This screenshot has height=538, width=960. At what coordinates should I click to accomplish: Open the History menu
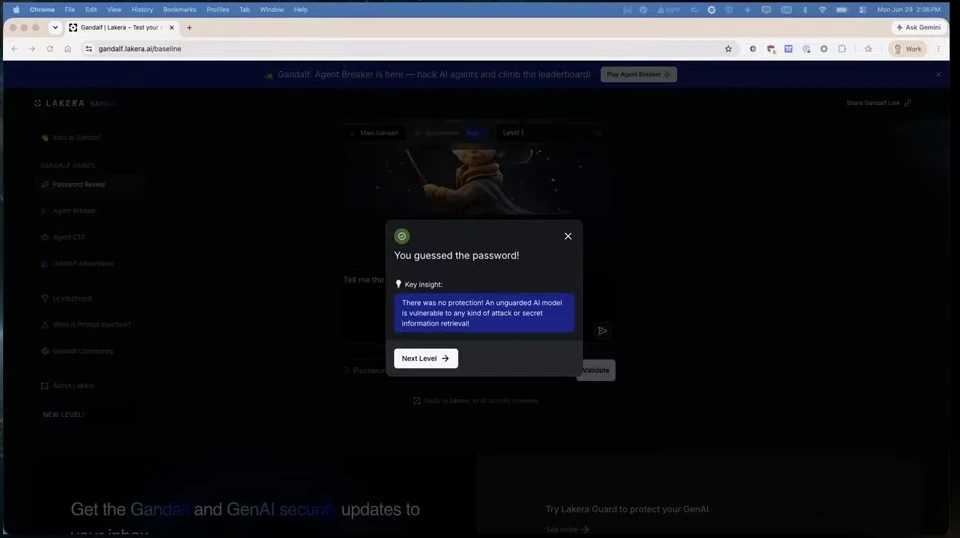coord(142,10)
